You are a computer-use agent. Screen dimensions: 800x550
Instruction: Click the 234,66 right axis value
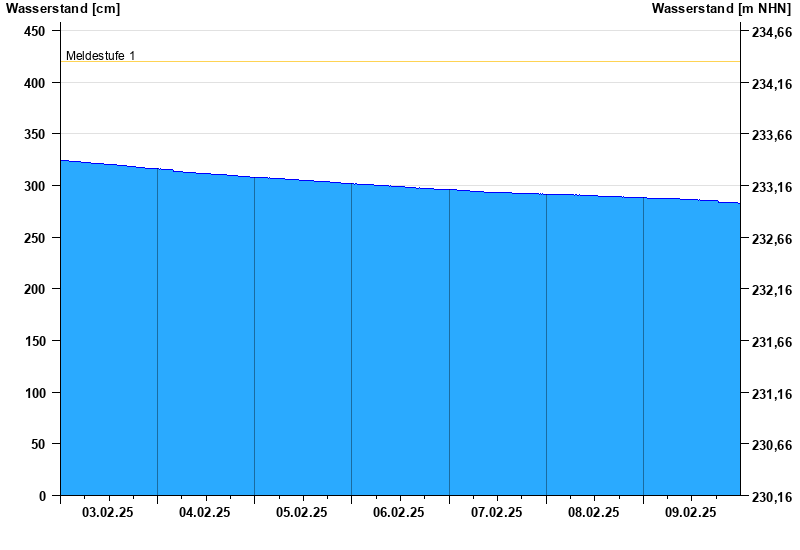772,32
